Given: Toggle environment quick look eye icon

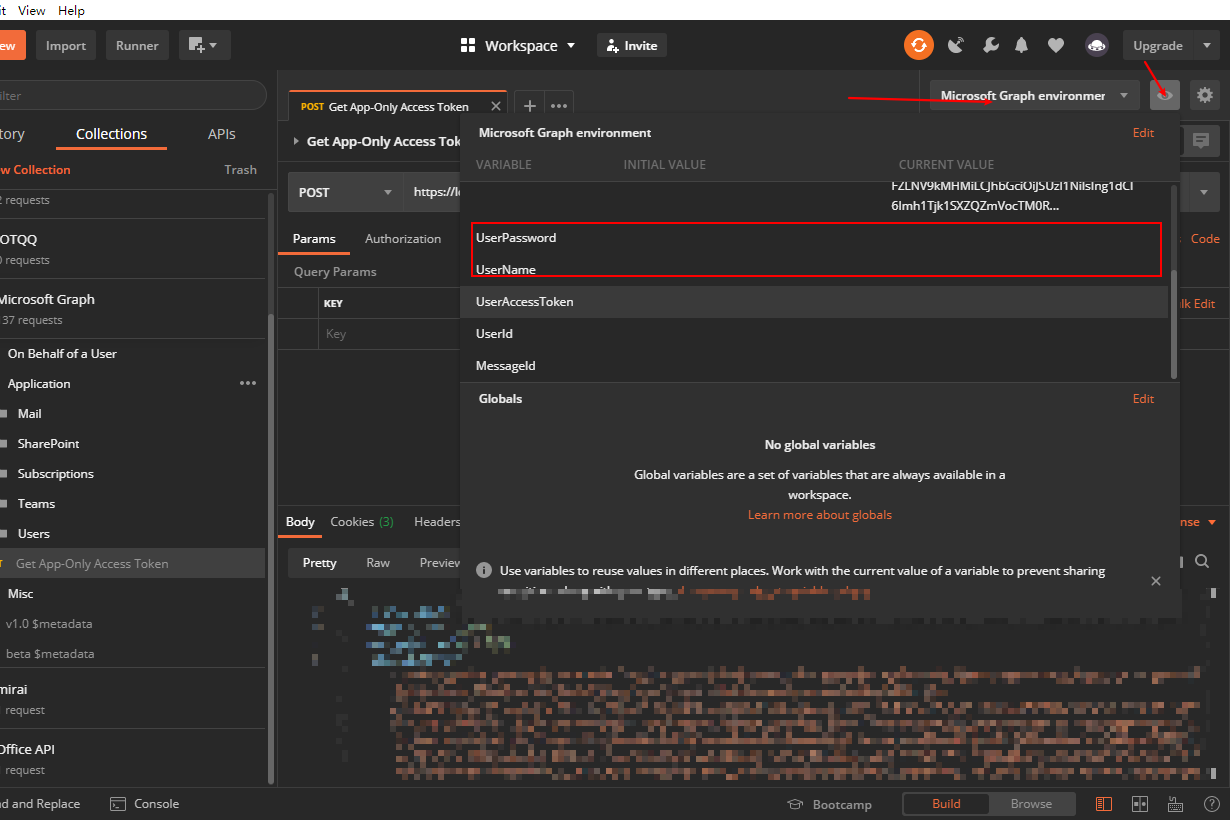Looking at the screenshot, I should pyautogui.click(x=1165, y=95).
